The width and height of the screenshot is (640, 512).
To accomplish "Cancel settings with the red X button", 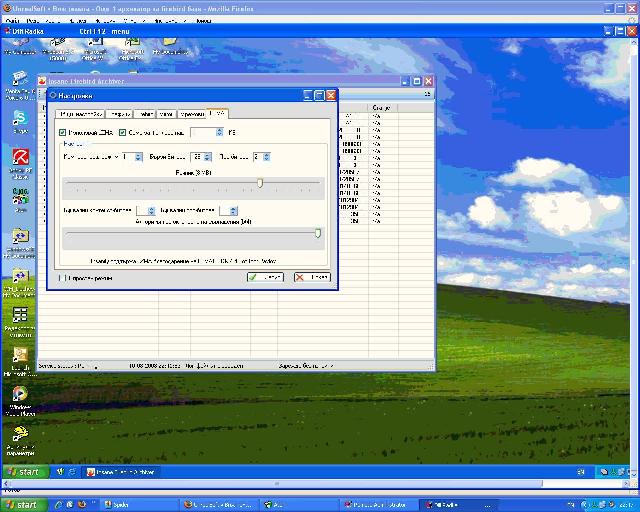I will [x=312, y=277].
